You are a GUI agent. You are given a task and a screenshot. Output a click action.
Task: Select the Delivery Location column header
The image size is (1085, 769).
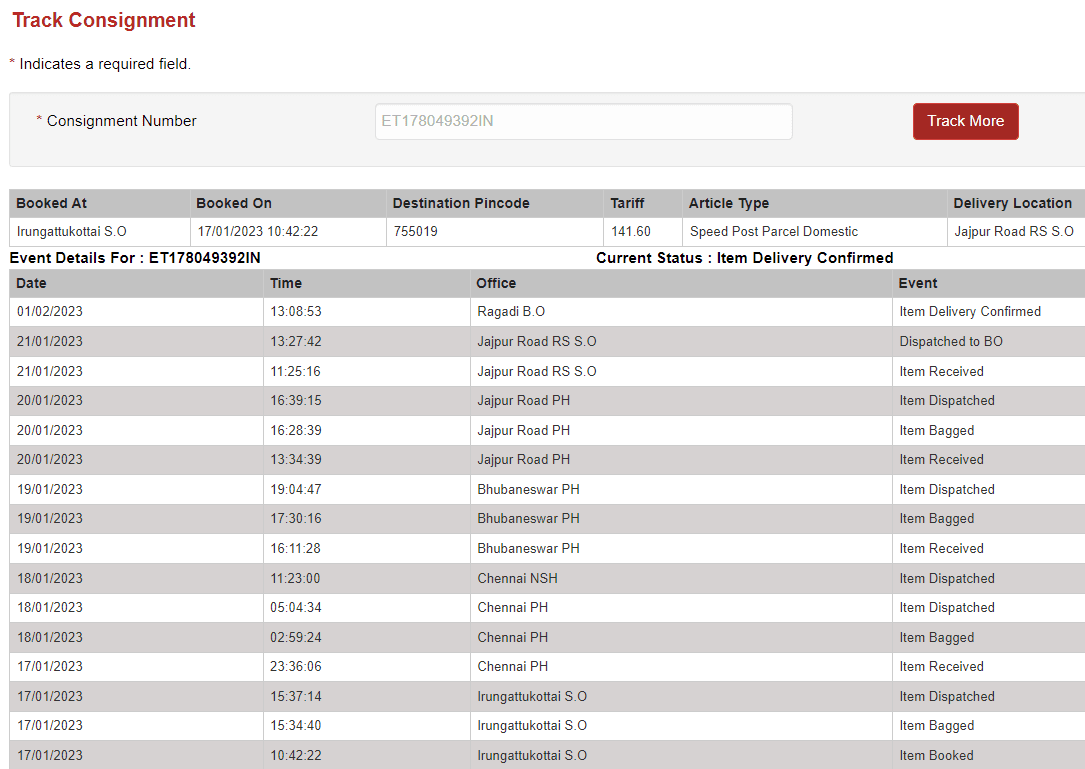click(x=1012, y=203)
